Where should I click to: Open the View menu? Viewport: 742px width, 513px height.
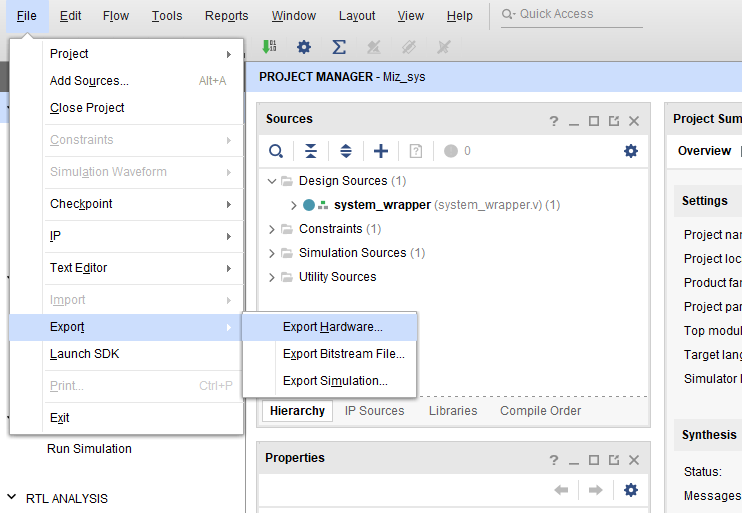pos(411,16)
